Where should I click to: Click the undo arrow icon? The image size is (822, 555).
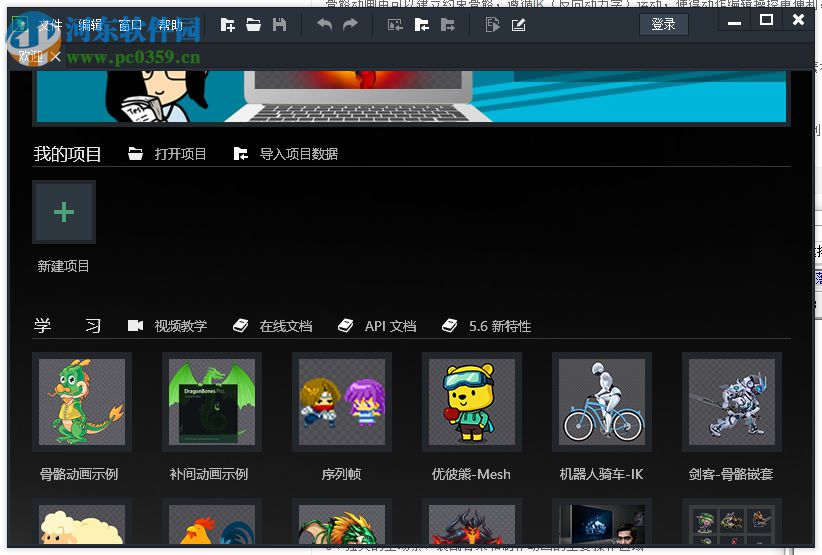point(325,25)
